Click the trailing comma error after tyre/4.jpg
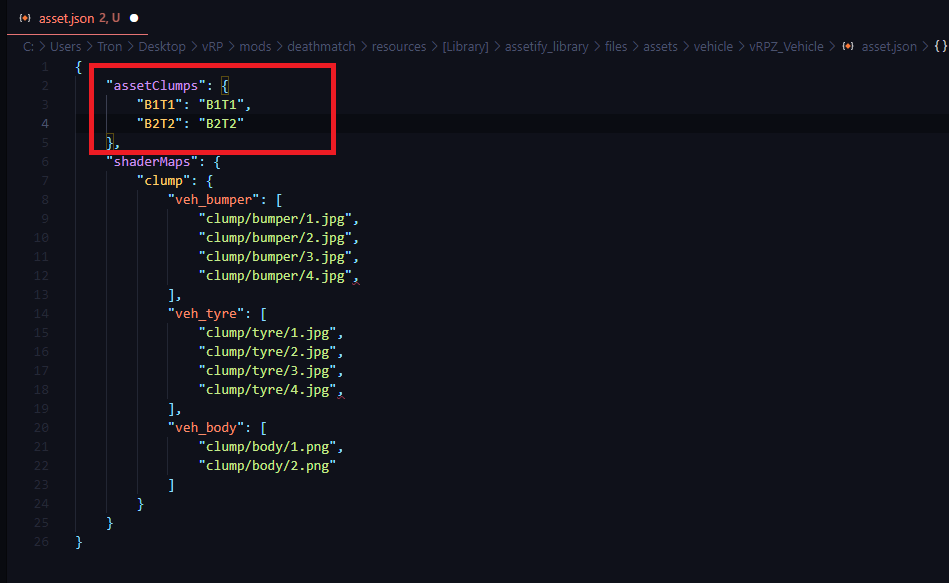This screenshot has width=949, height=583. [x=341, y=392]
